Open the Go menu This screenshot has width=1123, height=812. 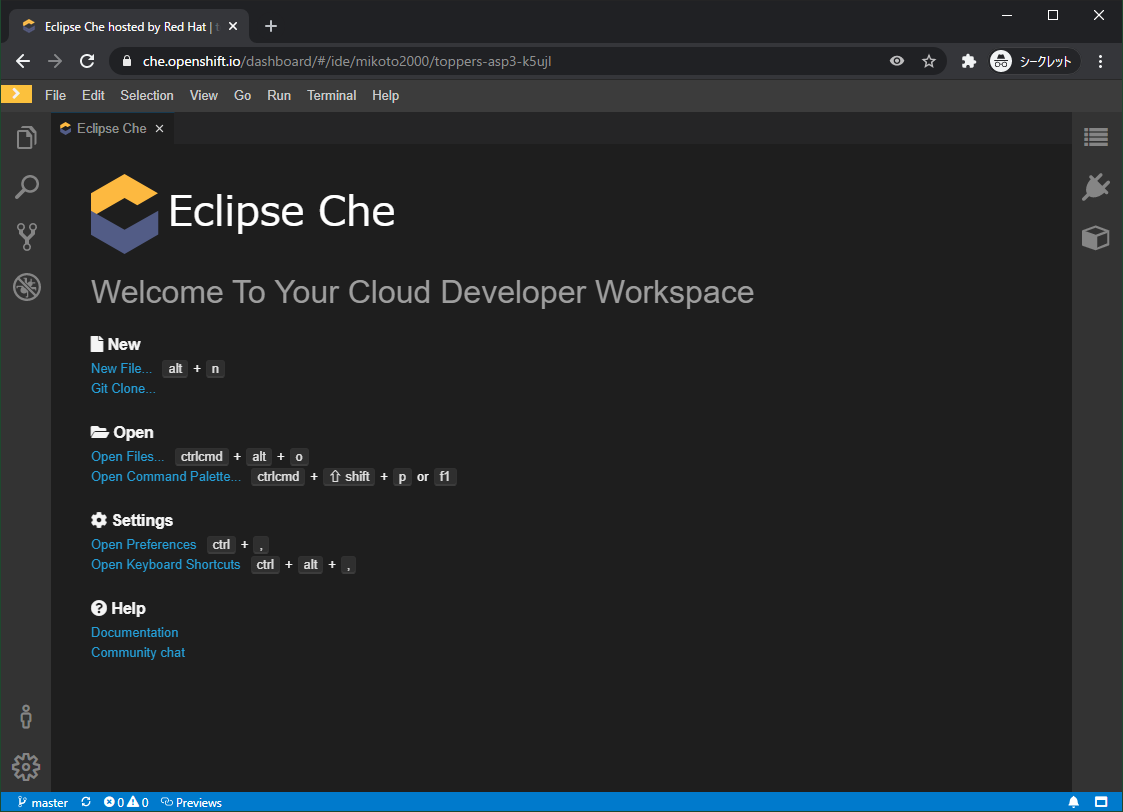point(242,95)
